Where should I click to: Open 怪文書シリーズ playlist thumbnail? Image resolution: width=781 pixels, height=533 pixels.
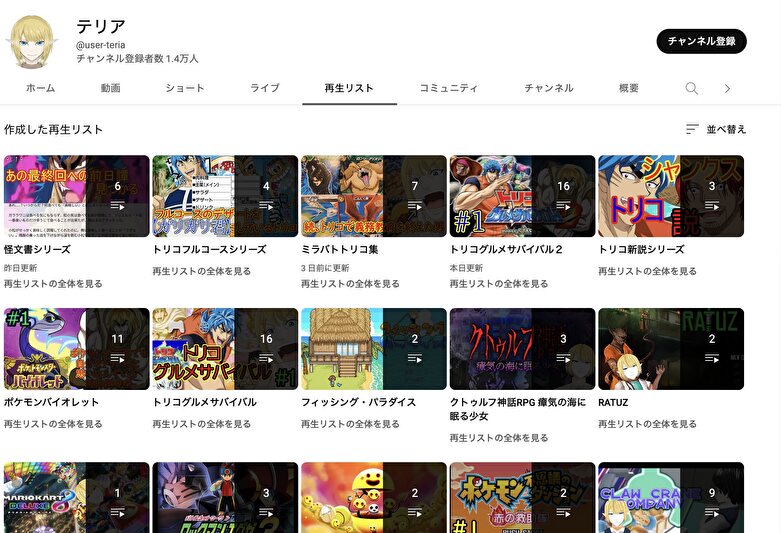coord(77,196)
